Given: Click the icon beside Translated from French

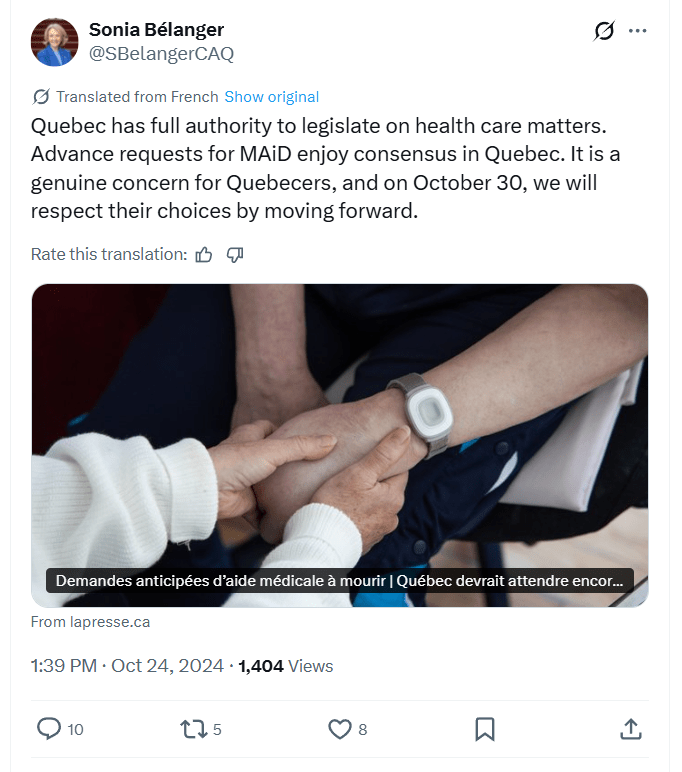Looking at the screenshot, I should [41, 97].
